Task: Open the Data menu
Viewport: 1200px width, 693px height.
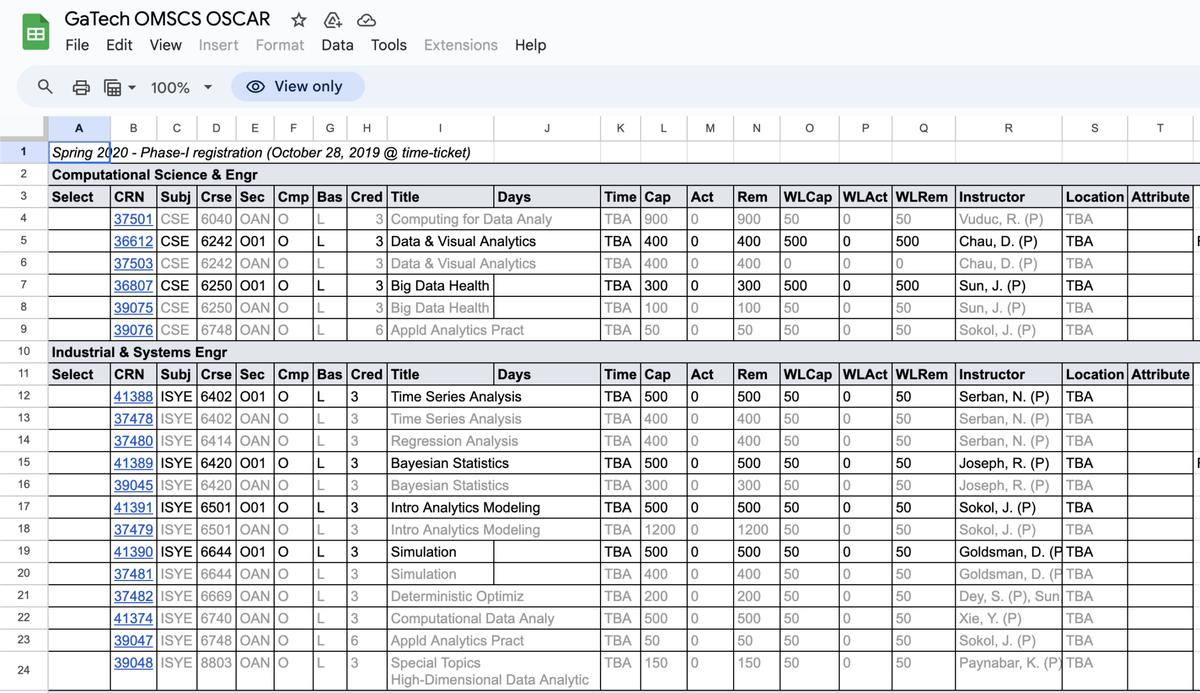Action: (337, 45)
